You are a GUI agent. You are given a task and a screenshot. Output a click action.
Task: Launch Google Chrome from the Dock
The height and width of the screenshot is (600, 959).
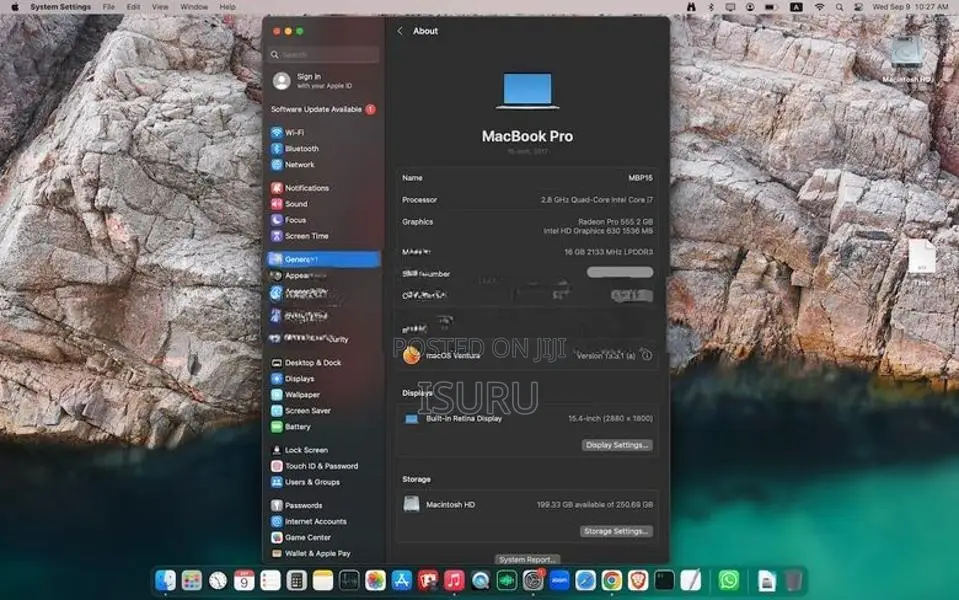point(612,580)
